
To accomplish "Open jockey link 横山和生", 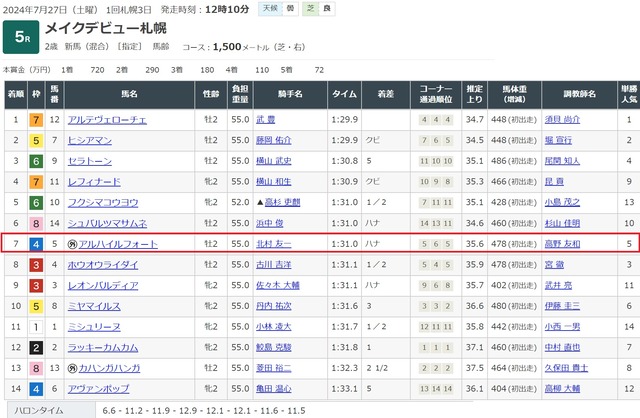I will [273, 182].
